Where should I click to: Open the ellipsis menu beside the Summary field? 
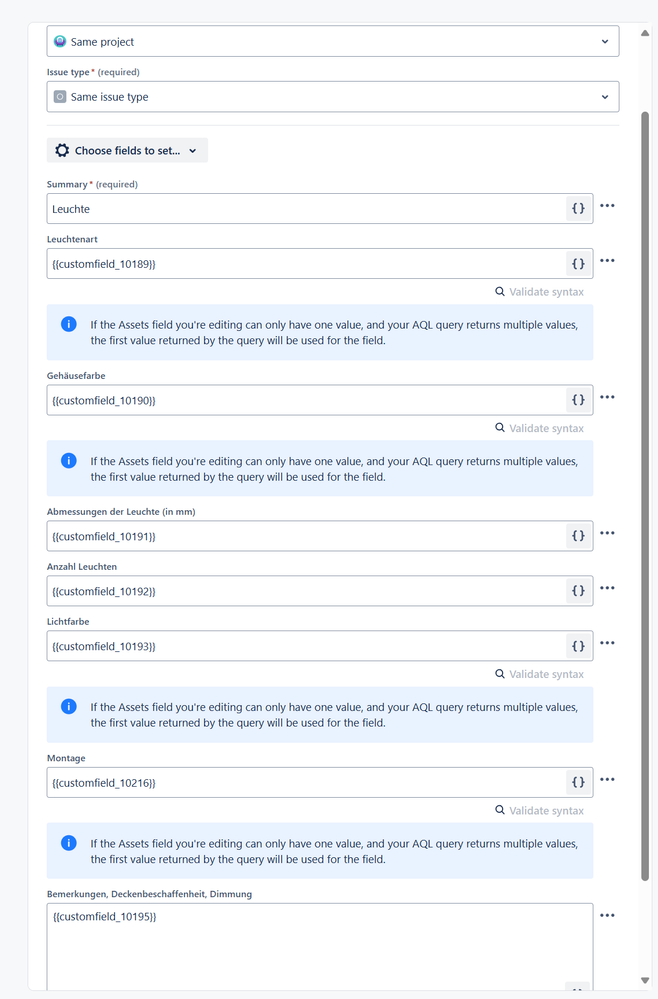[607, 205]
